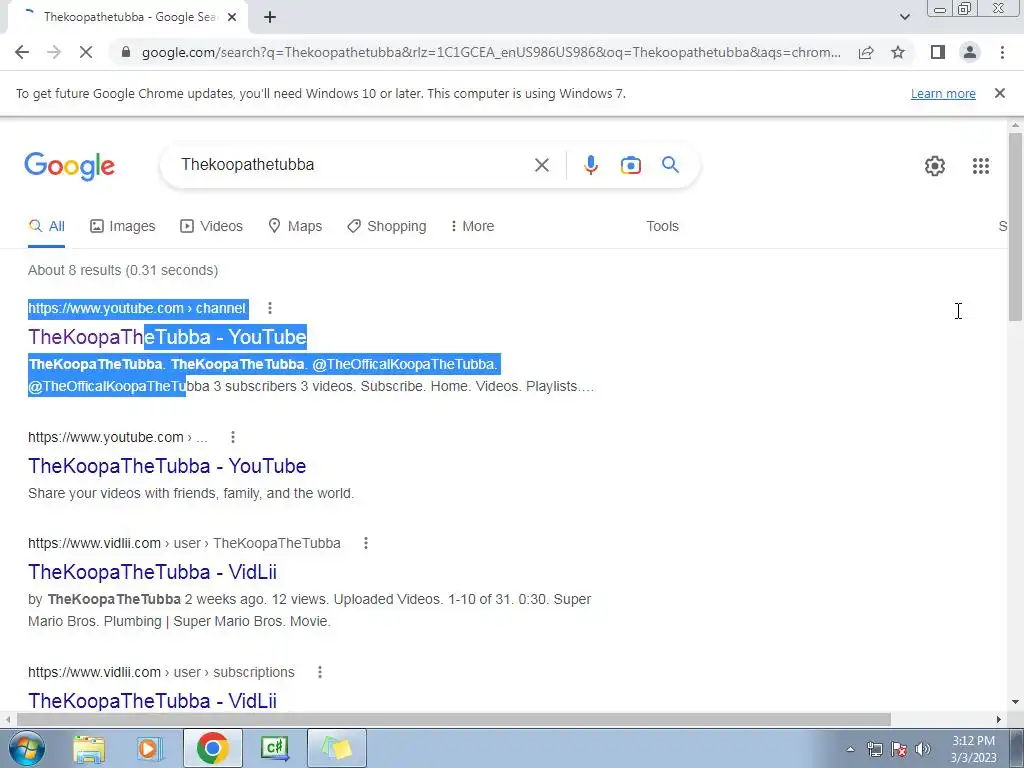Switch to the Maps tab
This screenshot has width=1024, height=768.
point(295,226)
